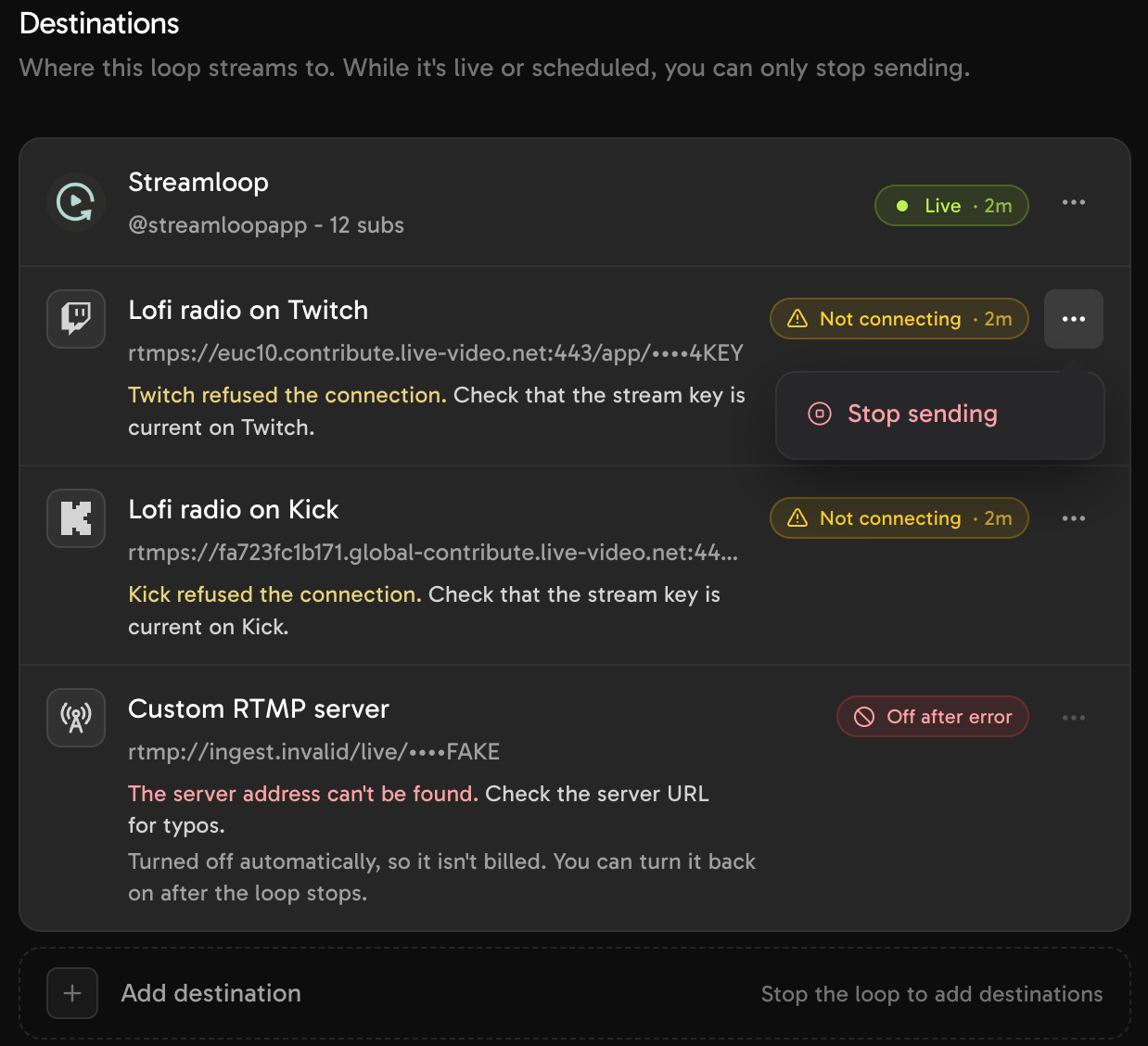Click the Twitch rtmps euc10 URL
The width and height of the screenshot is (1148, 1046).
click(x=436, y=353)
